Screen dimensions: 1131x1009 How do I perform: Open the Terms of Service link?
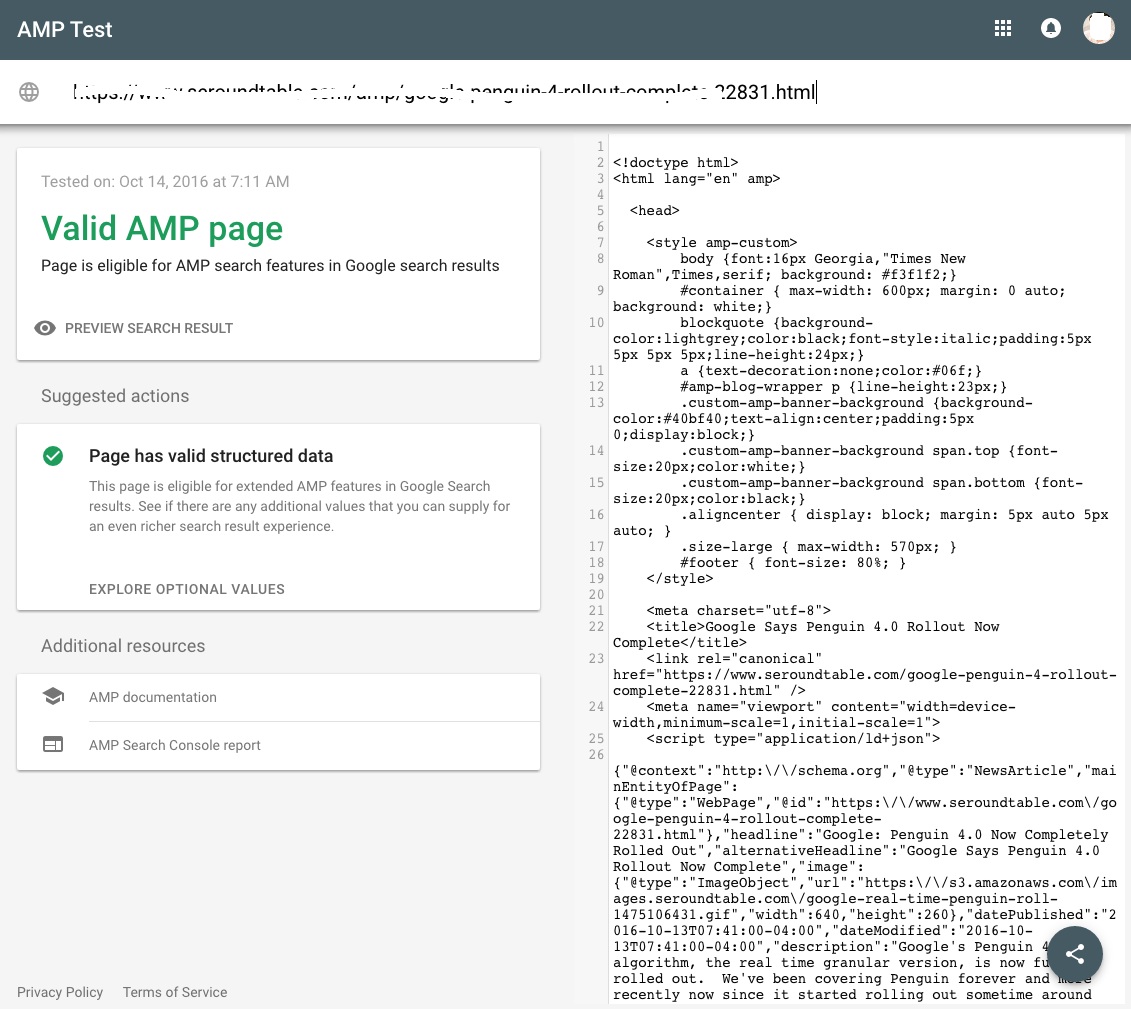175,992
